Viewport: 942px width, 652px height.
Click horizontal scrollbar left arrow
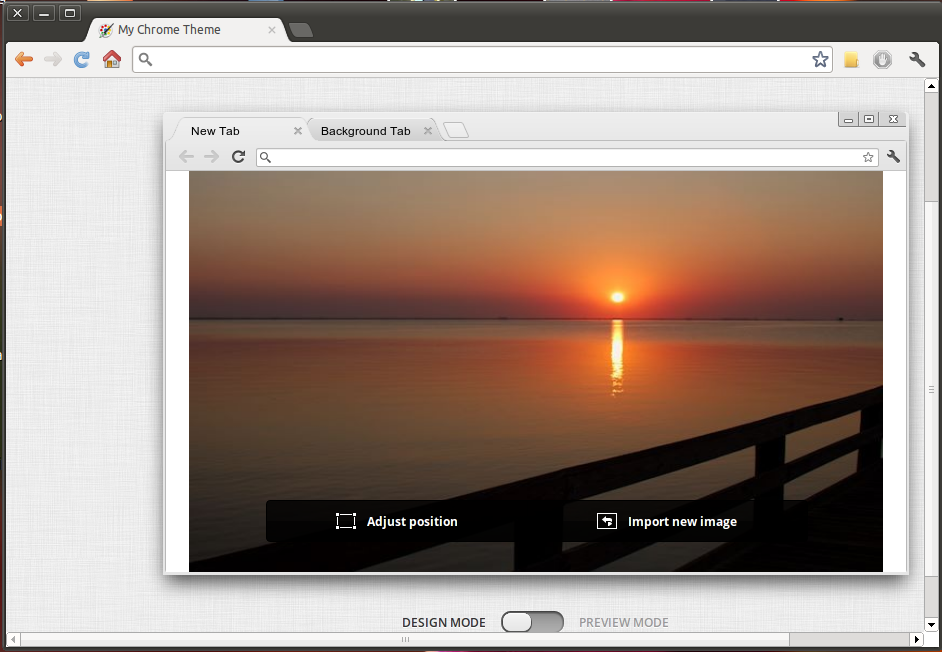click(13, 639)
